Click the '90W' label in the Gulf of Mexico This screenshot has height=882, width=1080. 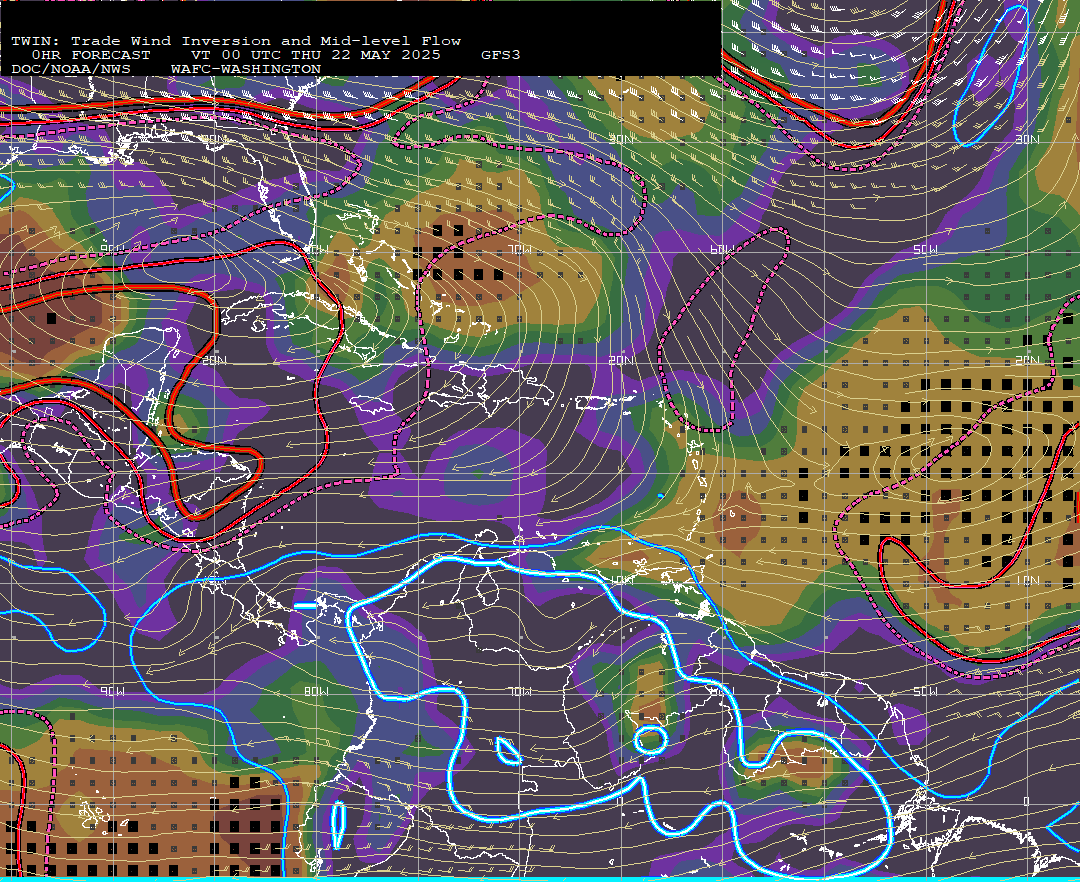(x=113, y=249)
